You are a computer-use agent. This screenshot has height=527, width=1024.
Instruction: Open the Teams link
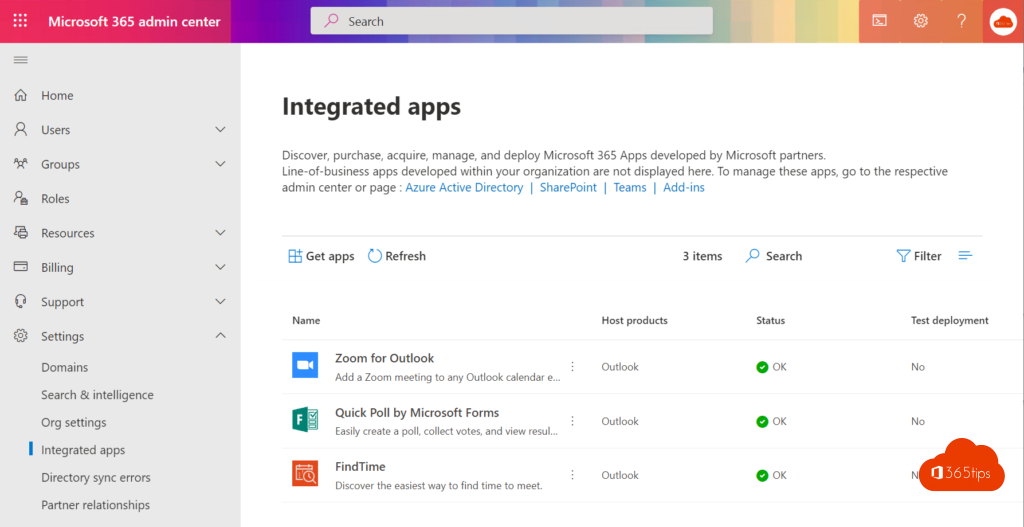[x=630, y=187]
